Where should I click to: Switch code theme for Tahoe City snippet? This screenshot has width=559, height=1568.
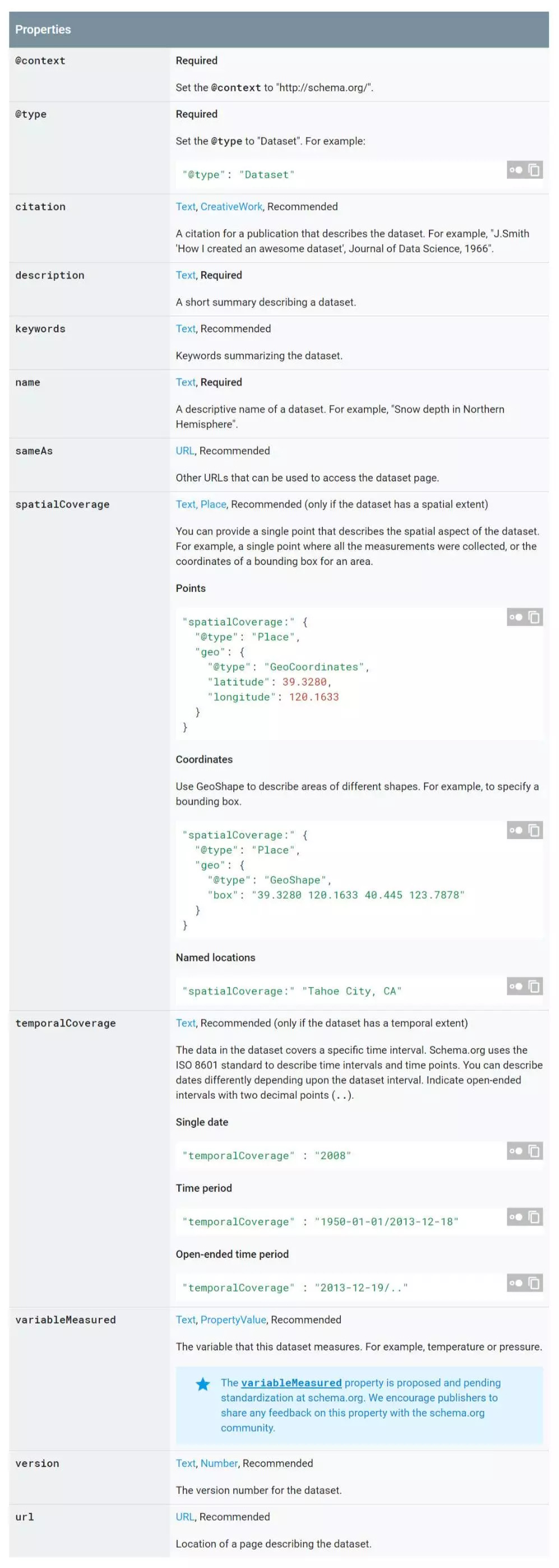pos(516,986)
